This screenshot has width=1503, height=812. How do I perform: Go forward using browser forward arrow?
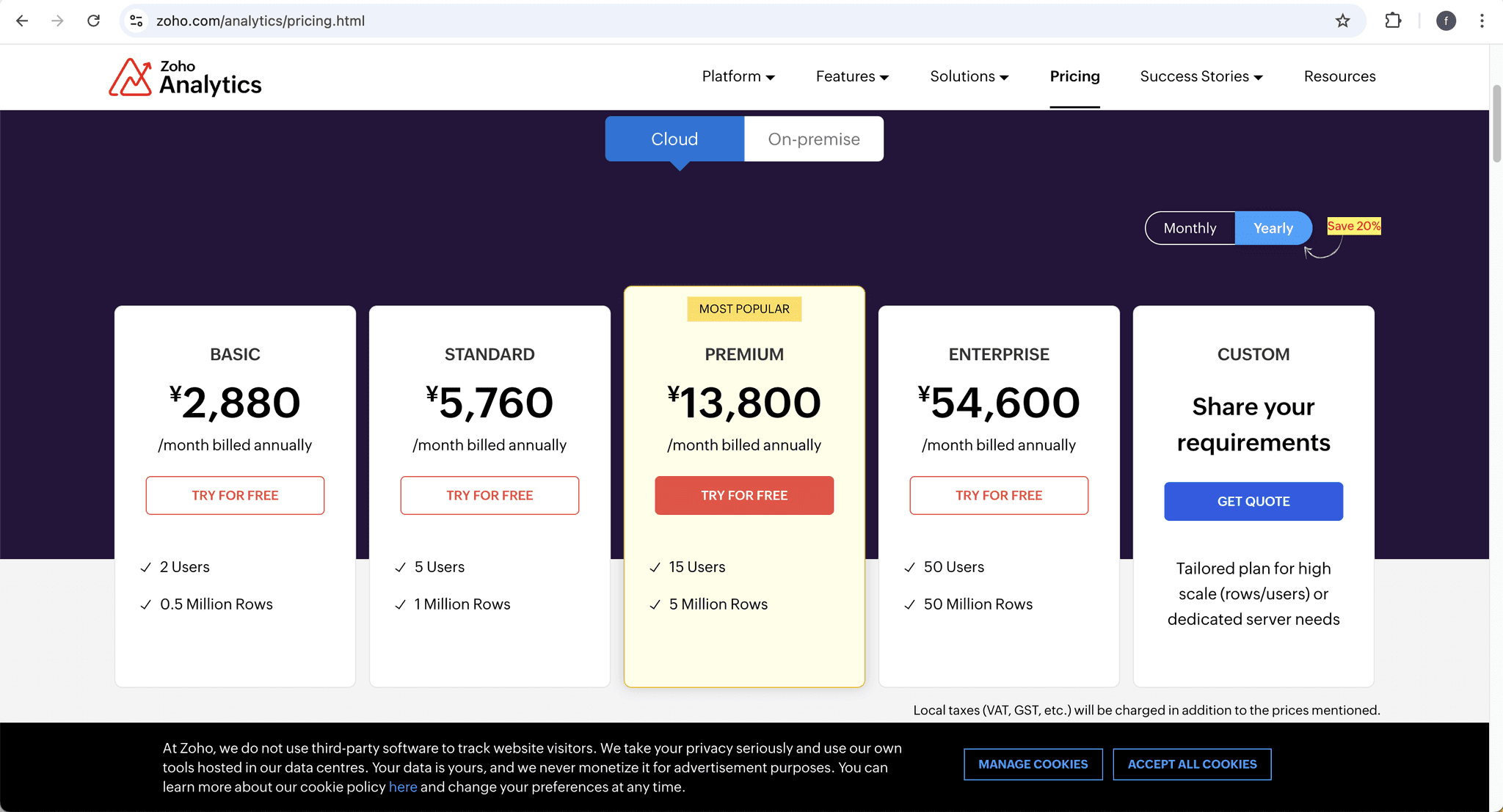tap(57, 21)
